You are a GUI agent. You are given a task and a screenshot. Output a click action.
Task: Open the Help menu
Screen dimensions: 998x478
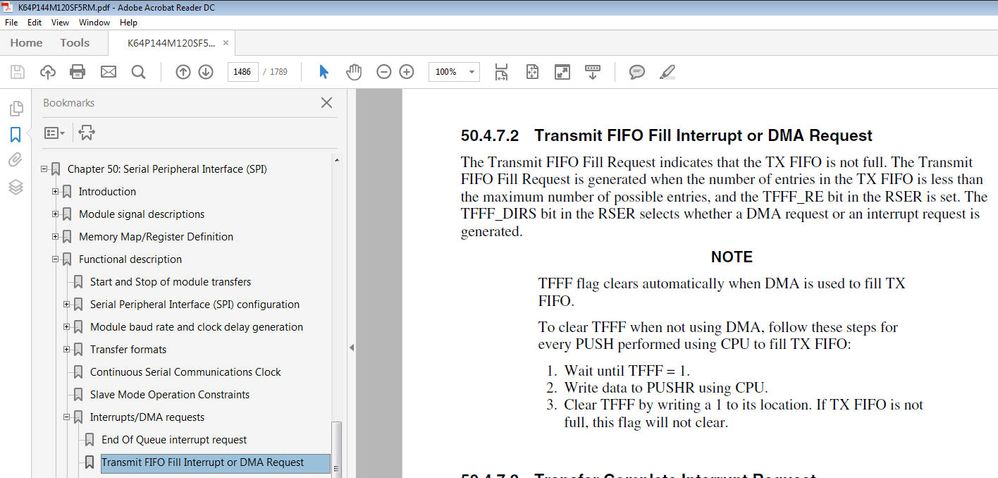click(x=128, y=22)
